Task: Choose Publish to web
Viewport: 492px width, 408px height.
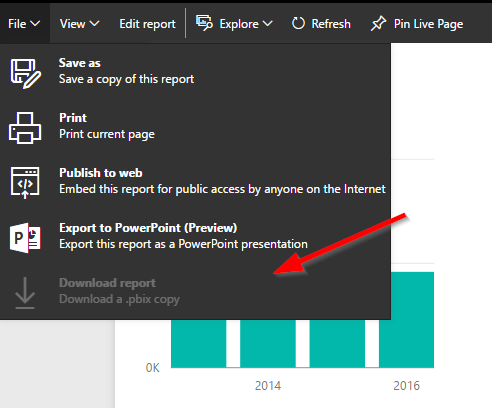Action: click(195, 181)
